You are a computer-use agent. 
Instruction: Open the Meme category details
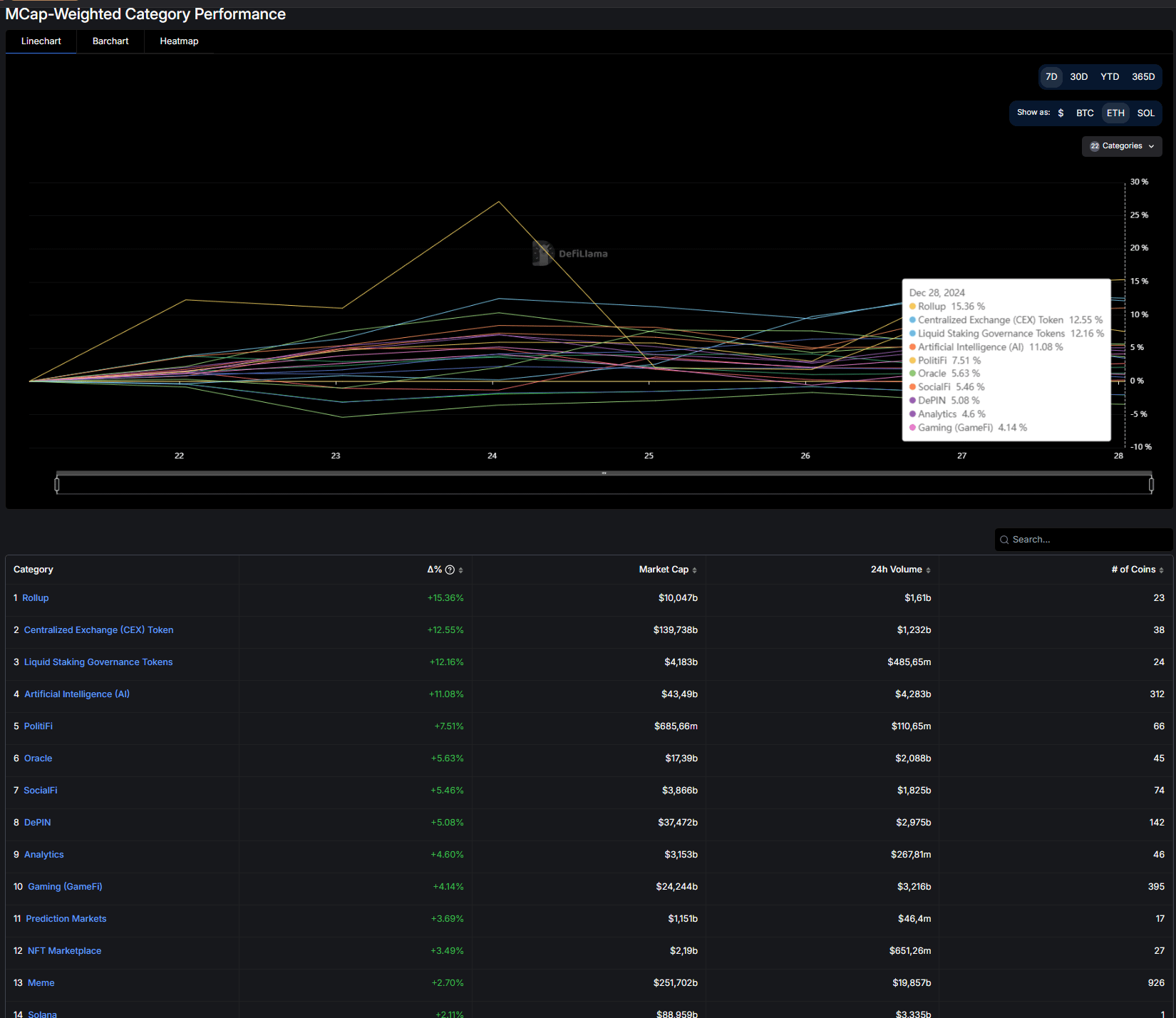click(x=41, y=982)
